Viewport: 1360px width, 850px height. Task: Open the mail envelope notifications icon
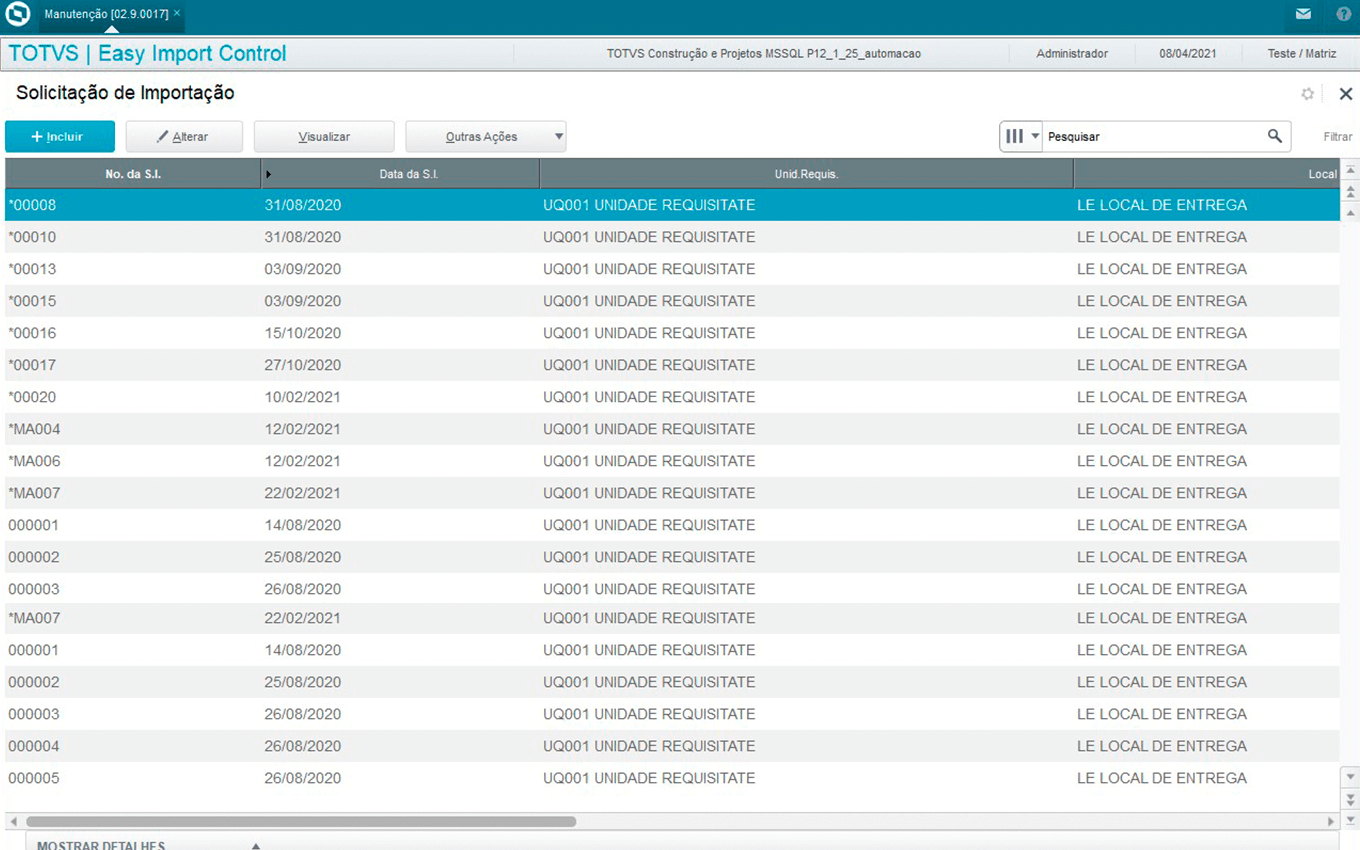tap(1303, 15)
